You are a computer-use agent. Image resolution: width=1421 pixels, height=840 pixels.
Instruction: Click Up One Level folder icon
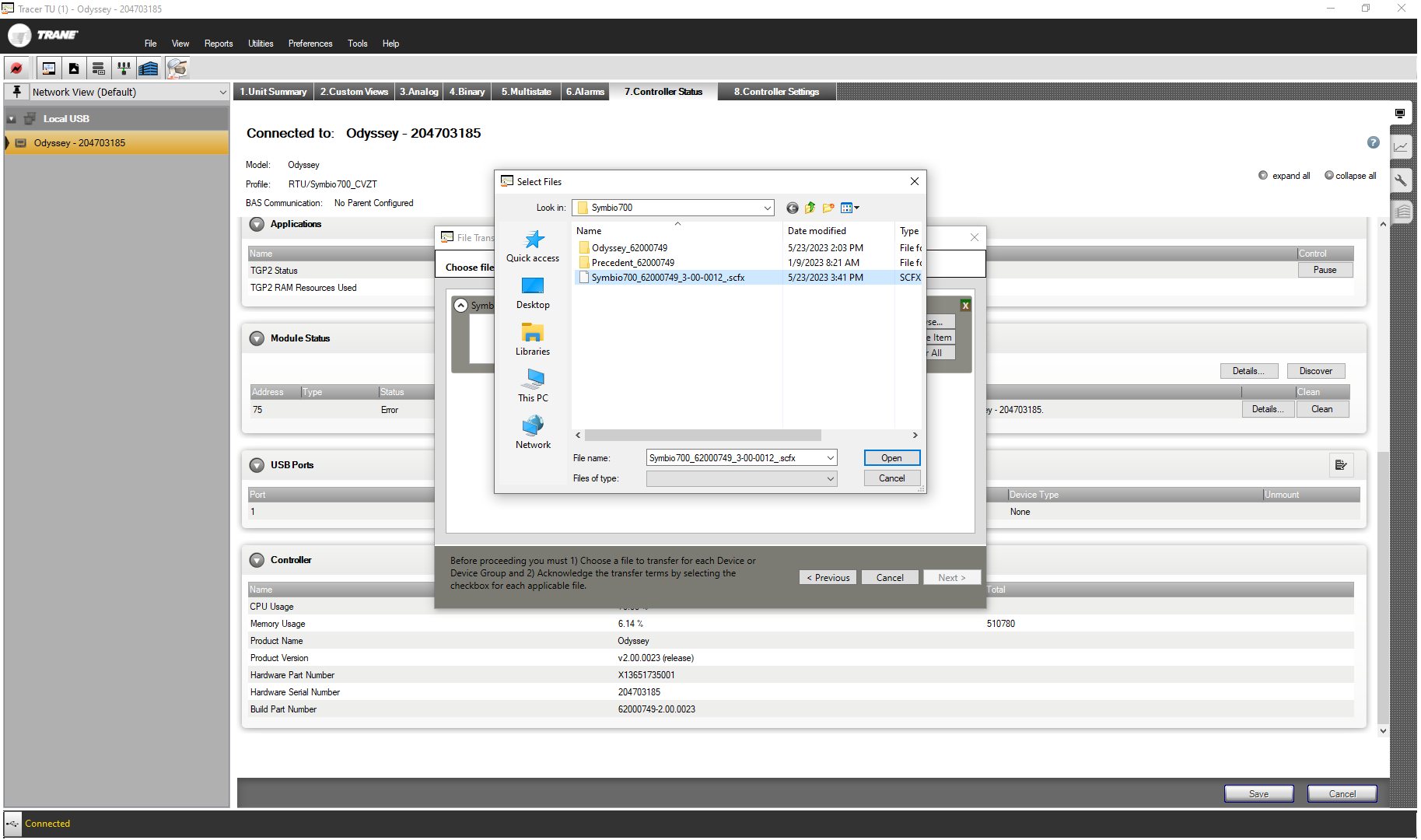tap(810, 208)
